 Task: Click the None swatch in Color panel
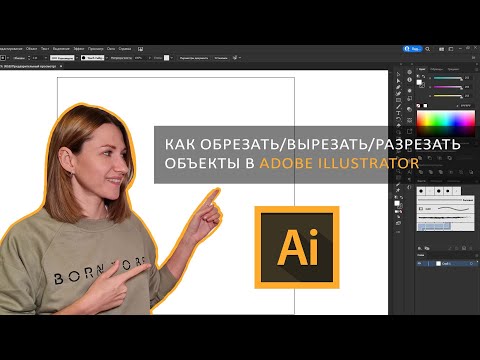coord(419,106)
